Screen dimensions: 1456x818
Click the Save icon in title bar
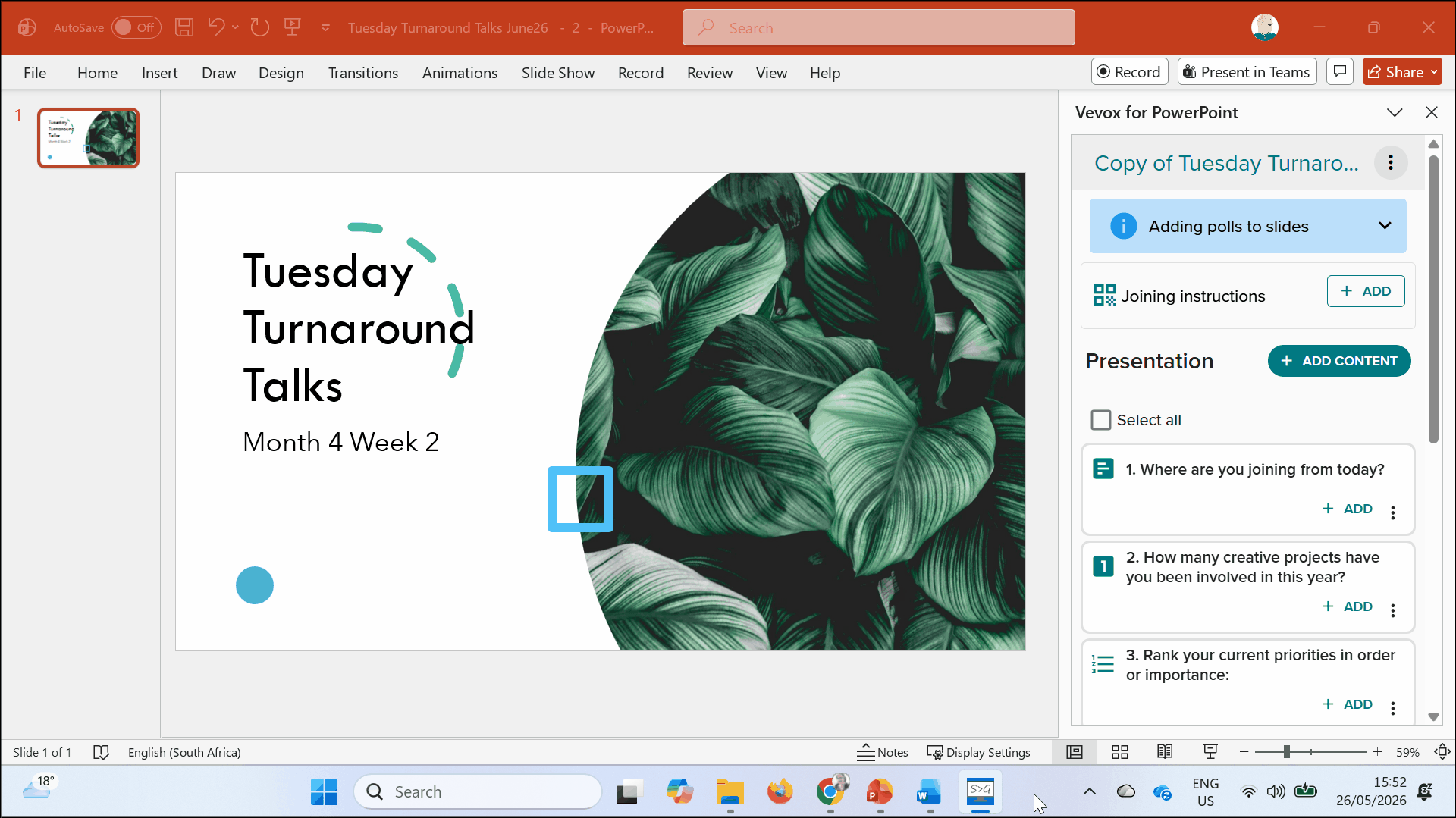[184, 27]
